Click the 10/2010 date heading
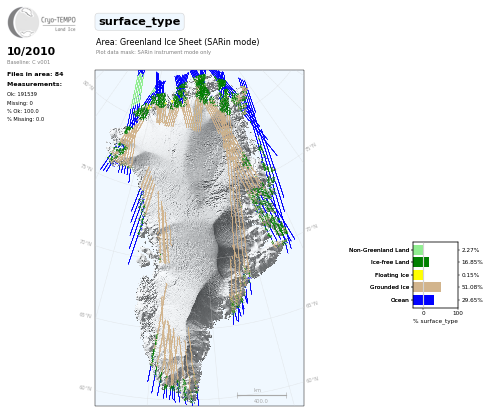 click(x=31, y=51)
